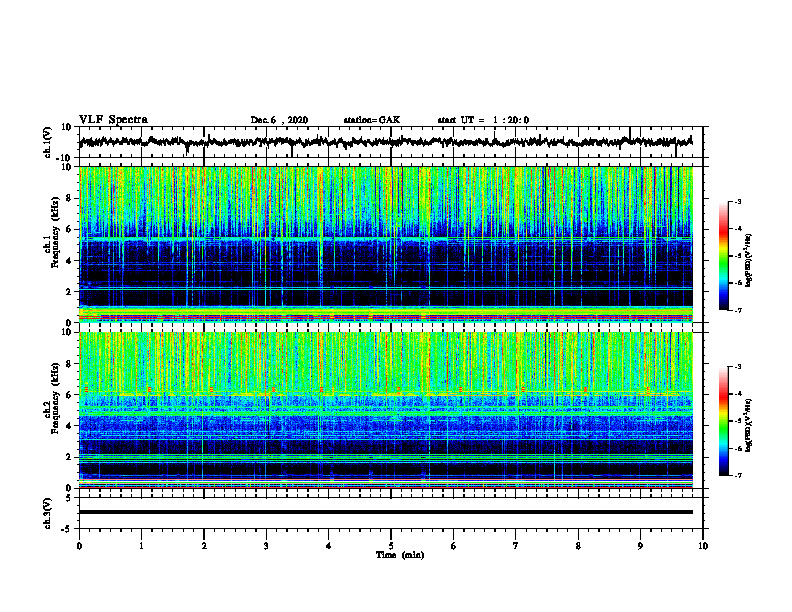Click the time axis tick label 4
Image resolution: width=792 pixels, height=612 pixels.
pos(329,546)
